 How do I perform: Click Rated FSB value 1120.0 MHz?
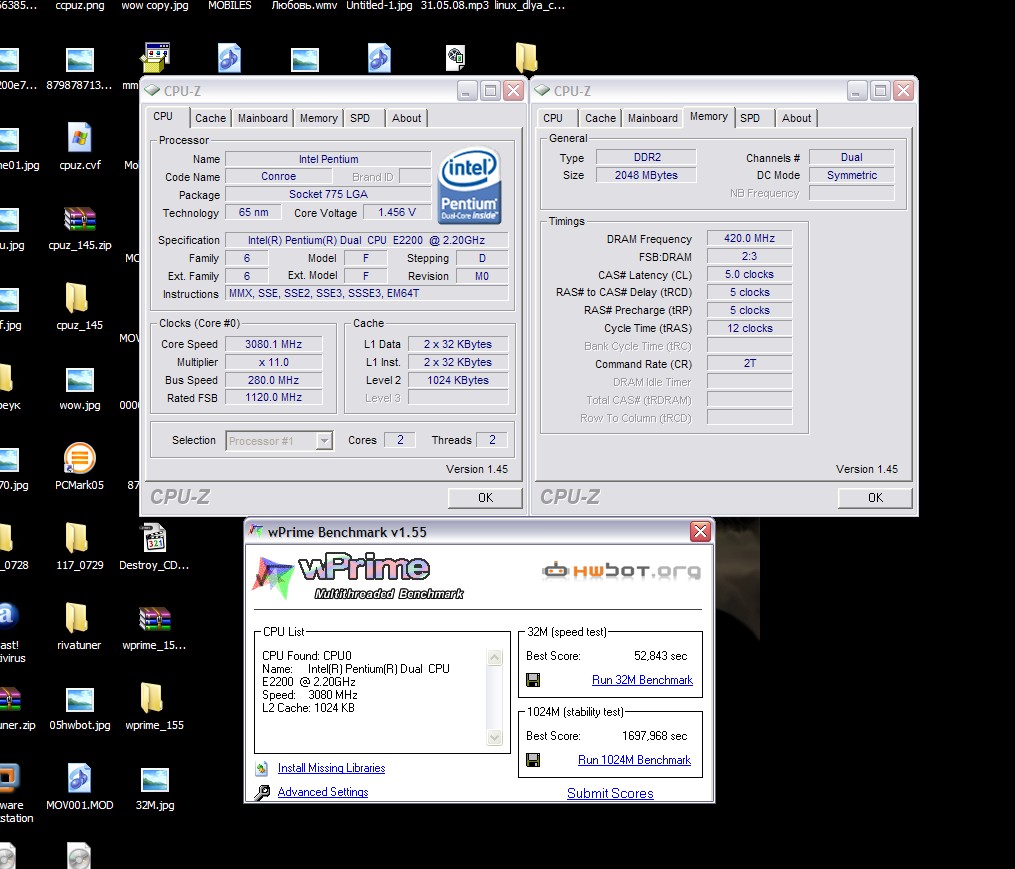pyautogui.click(x=273, y=398)
